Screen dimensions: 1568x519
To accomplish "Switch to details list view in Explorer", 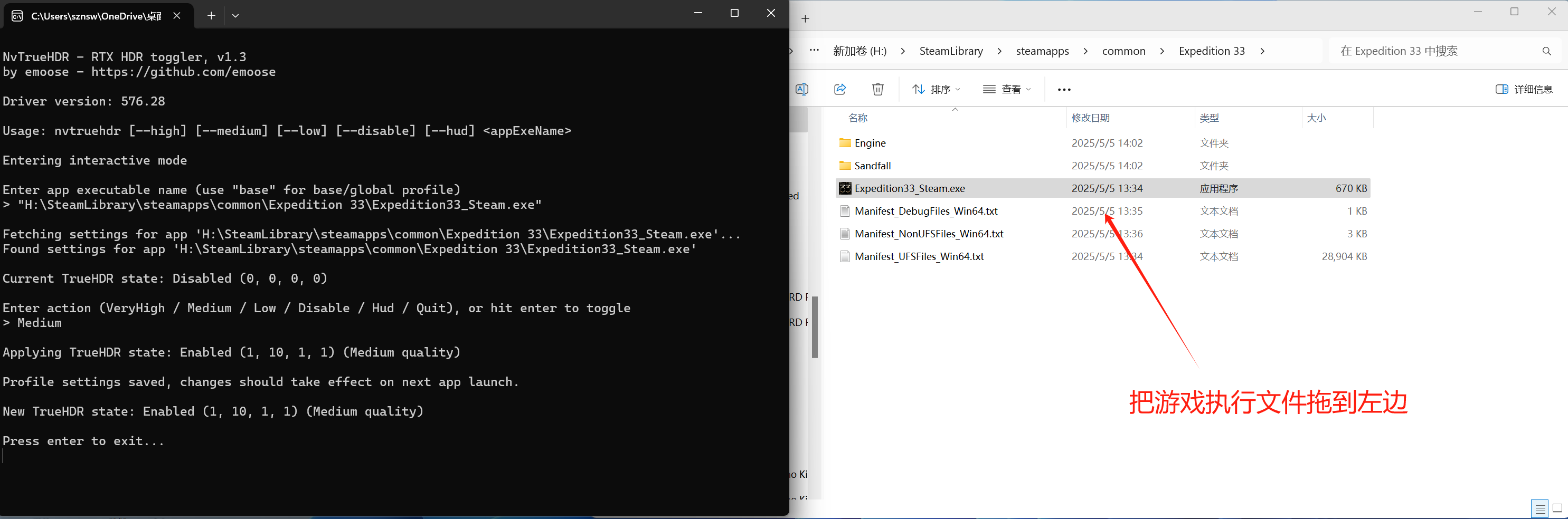I will pos(1540,508).
